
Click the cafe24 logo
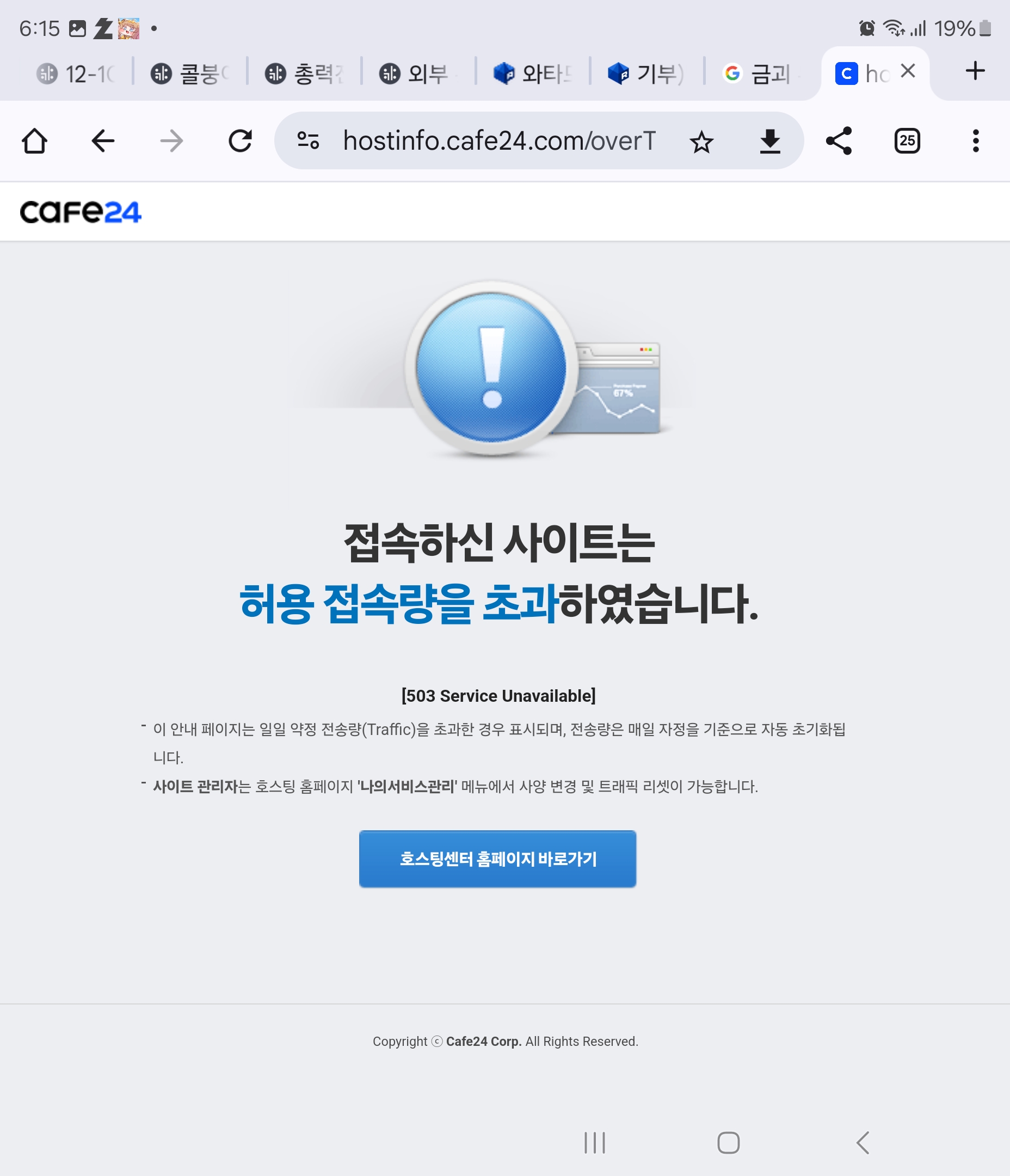[80, 212]
